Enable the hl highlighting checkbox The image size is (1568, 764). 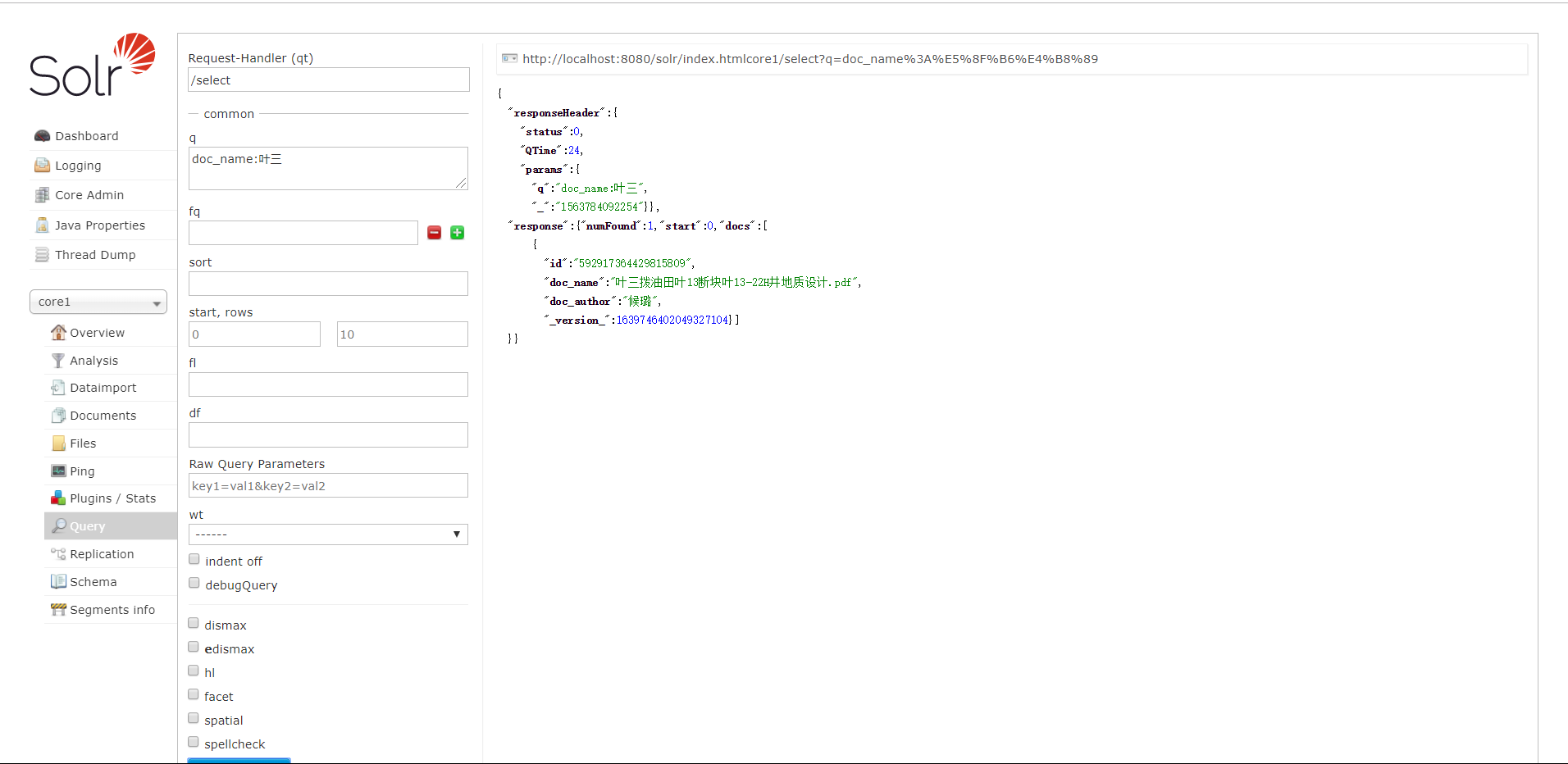tap(194, 671)
